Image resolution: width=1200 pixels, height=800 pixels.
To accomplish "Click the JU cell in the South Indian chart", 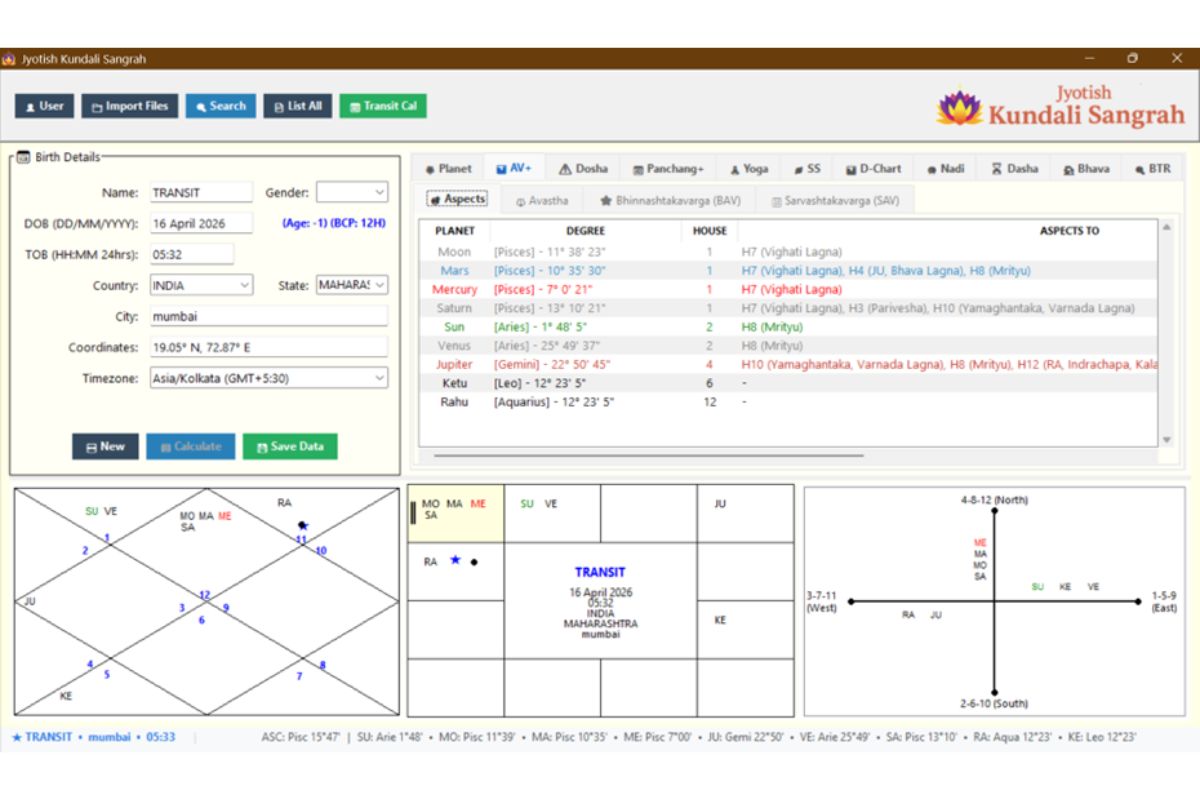I will click(x=745, y=514).
